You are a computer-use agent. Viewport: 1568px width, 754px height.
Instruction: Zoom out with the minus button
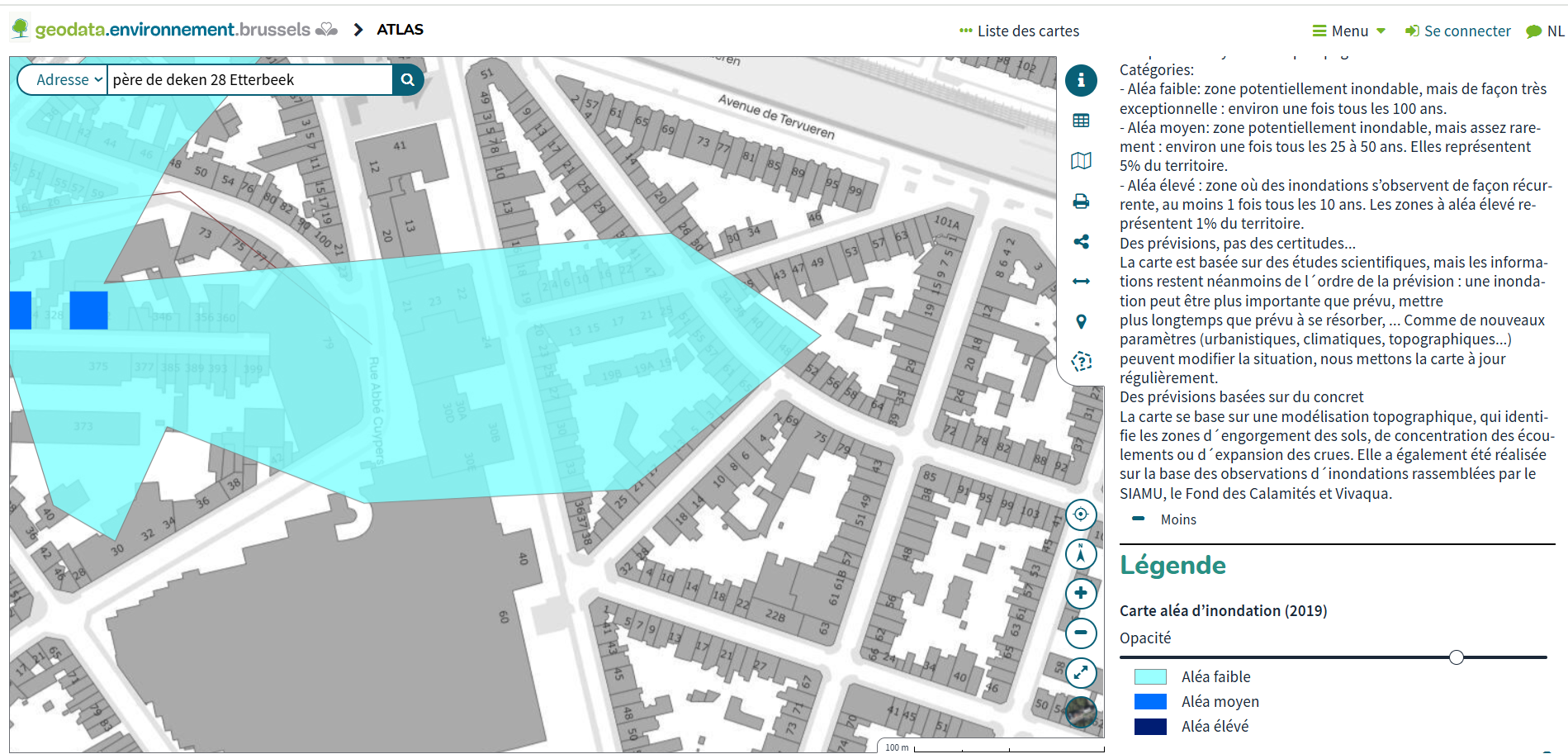[x=1081, y=633]
